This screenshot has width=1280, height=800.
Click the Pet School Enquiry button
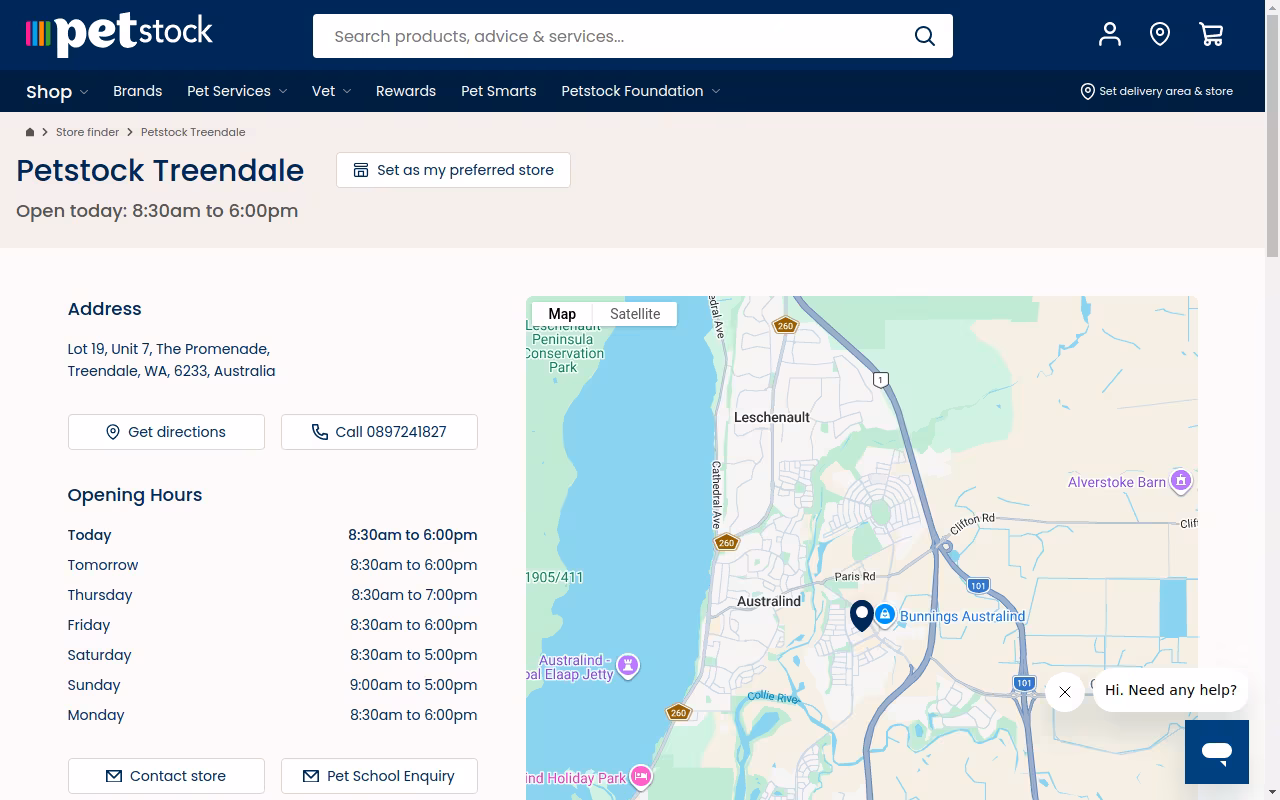tap(379, 776)
